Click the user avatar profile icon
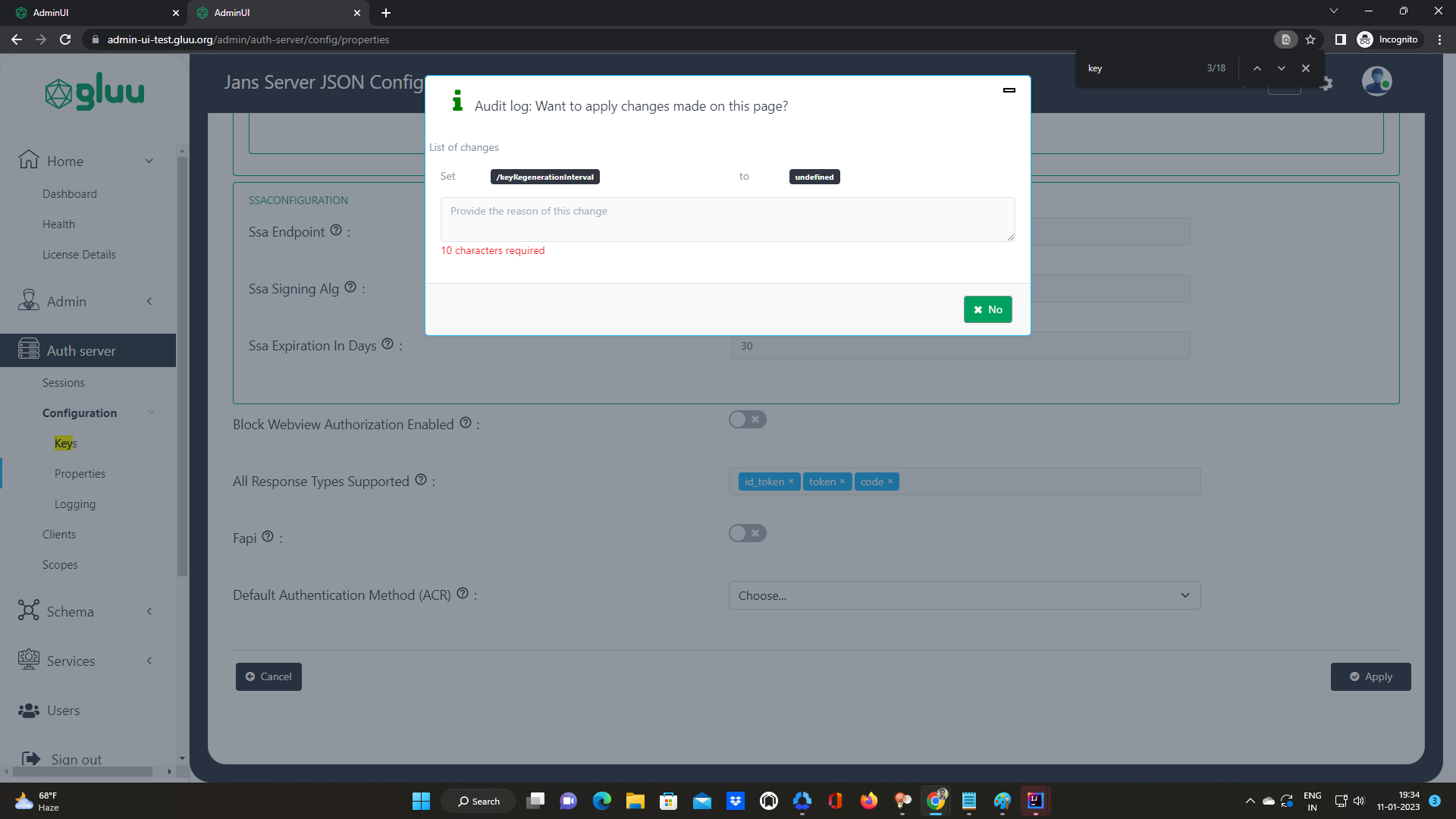This screenshot has width=1456, height=819. click(x=1376, y=81)
